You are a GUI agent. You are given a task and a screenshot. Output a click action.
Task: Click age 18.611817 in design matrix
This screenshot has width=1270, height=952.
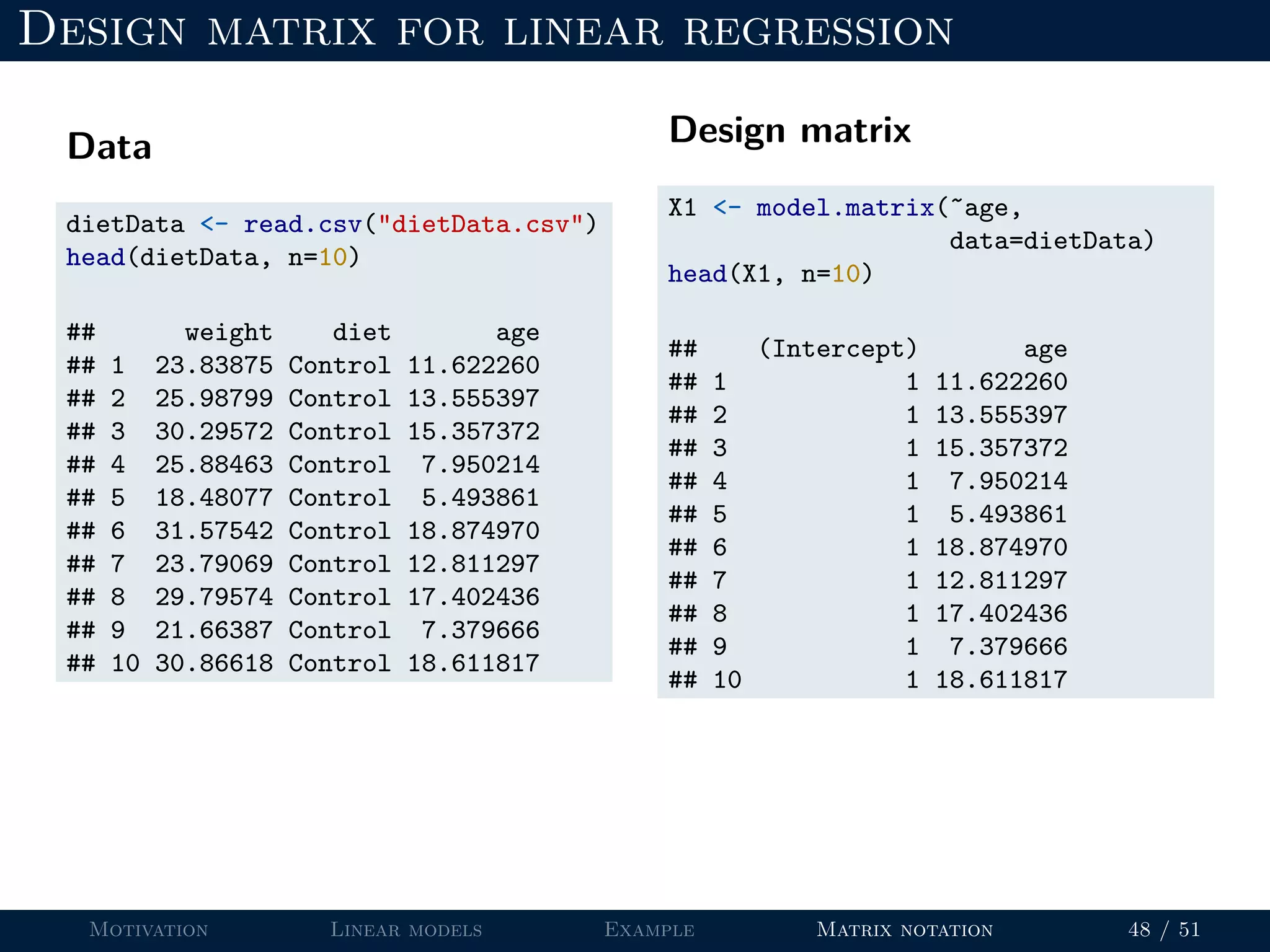point(1001,681)
